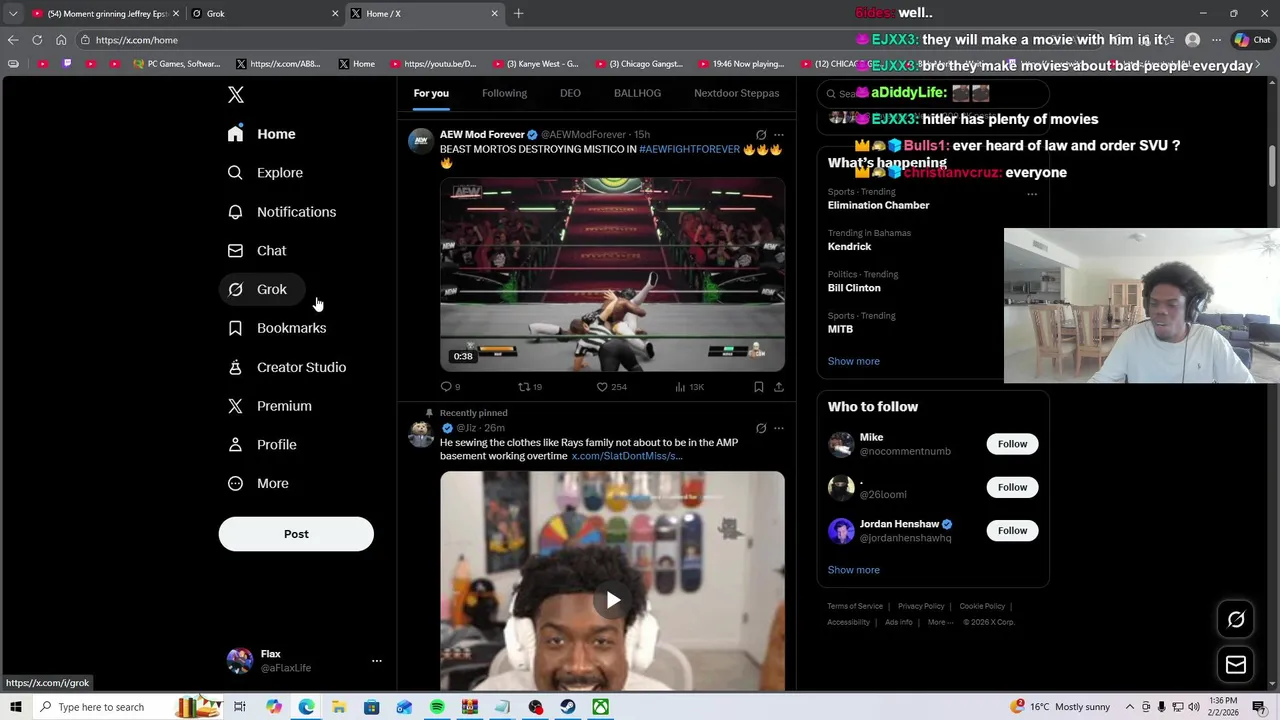Ask Grok about the @Jlz post

click(761, 428)
